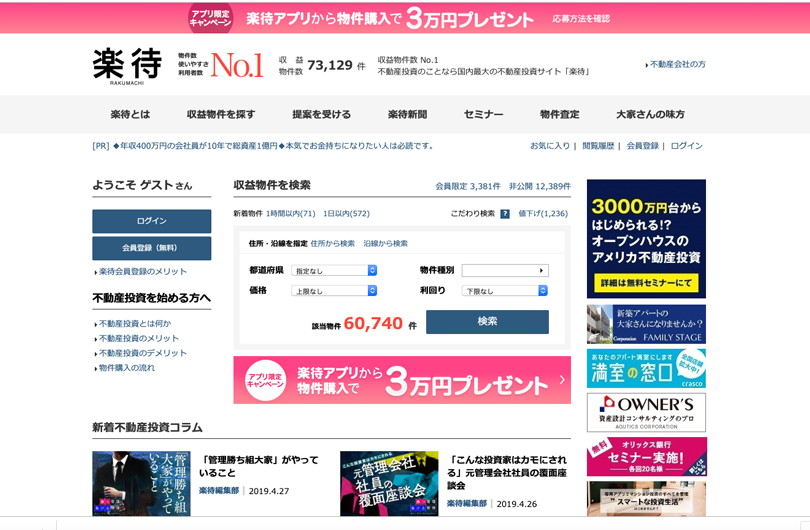Open the 大家さんの味方 menu item

coord(650,115)
